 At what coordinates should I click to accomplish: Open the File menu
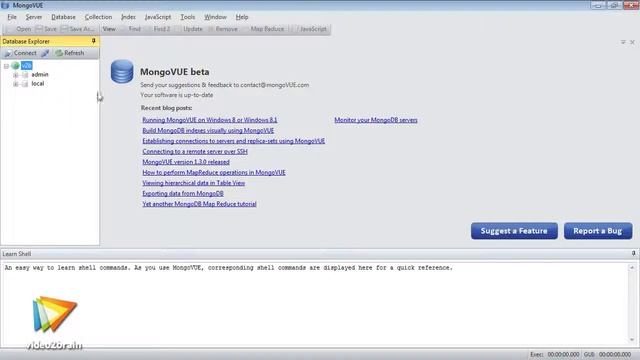pos(12,17)
